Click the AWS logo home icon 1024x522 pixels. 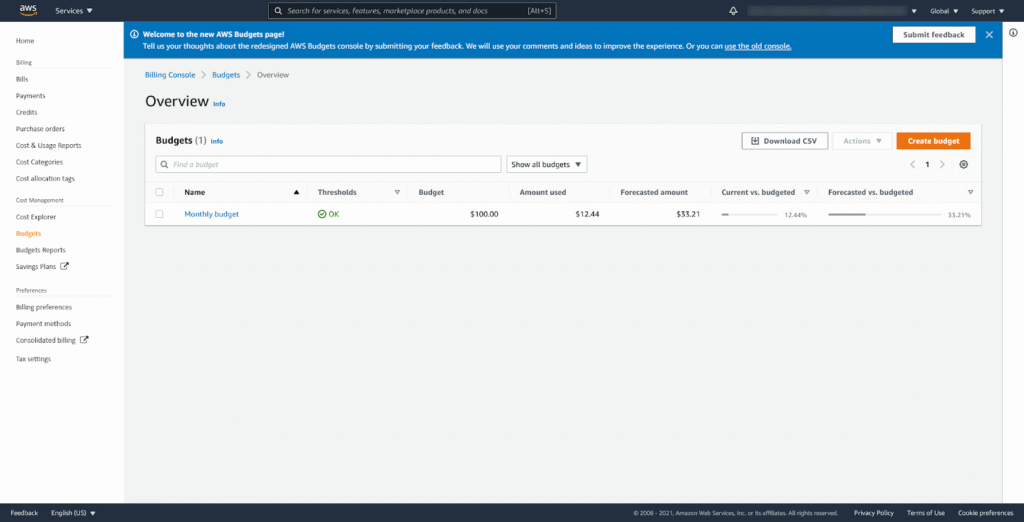pyautogui.click(x=28, y=10)
